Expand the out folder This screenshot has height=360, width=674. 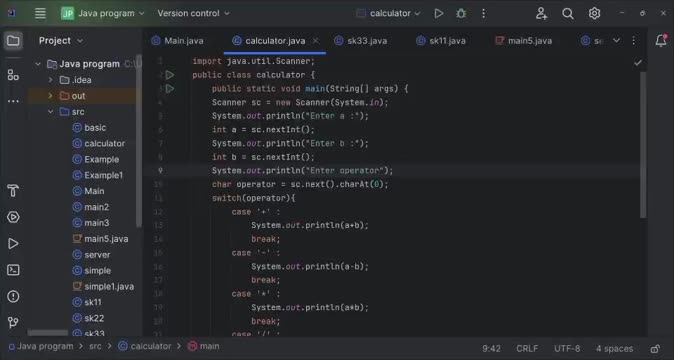click(x=50, y=96)
